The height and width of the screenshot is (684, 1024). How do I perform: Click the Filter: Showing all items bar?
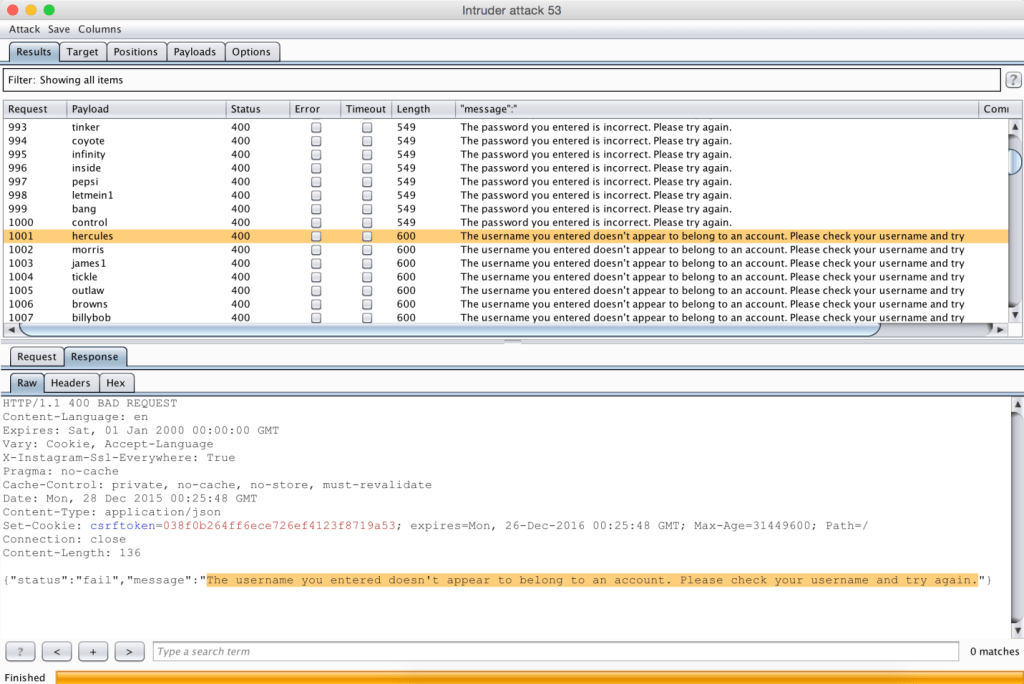coord(502,80)
